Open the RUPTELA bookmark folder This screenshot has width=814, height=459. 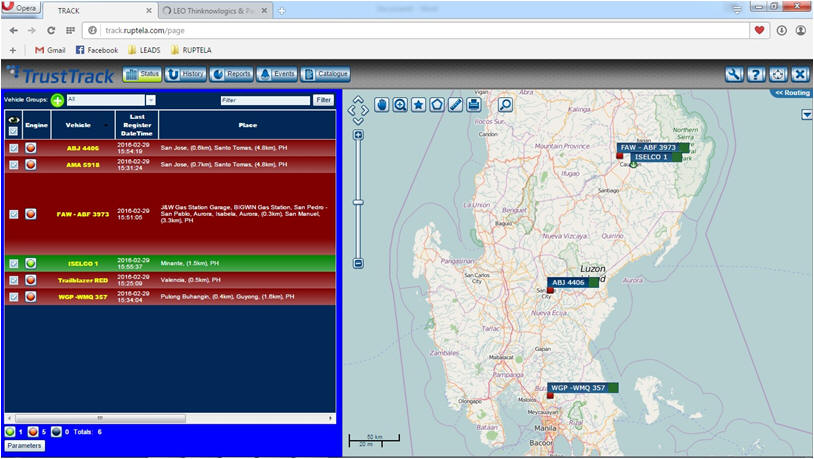point(191,50)
